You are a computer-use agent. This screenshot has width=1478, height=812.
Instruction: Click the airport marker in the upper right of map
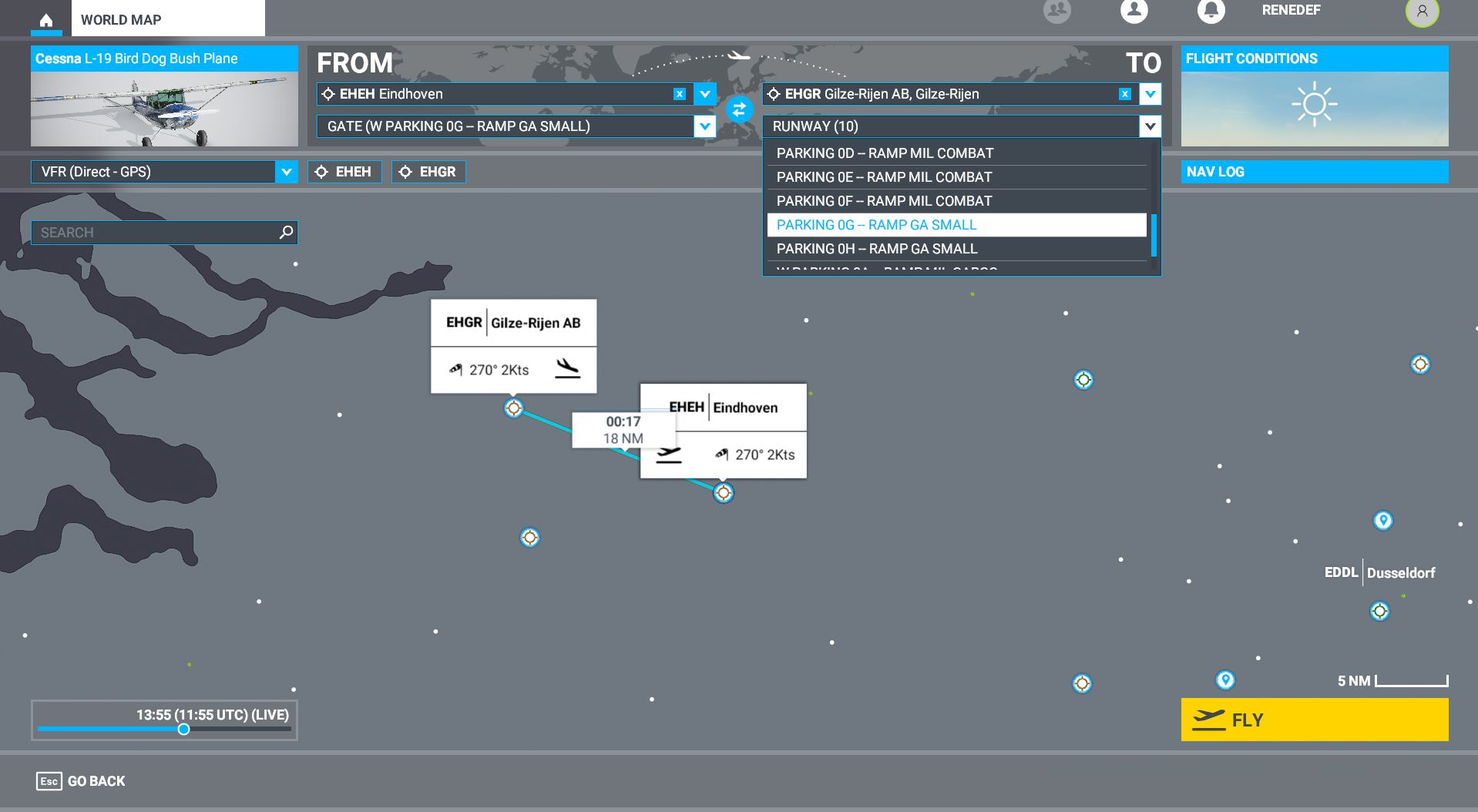tap(1420, 364)
